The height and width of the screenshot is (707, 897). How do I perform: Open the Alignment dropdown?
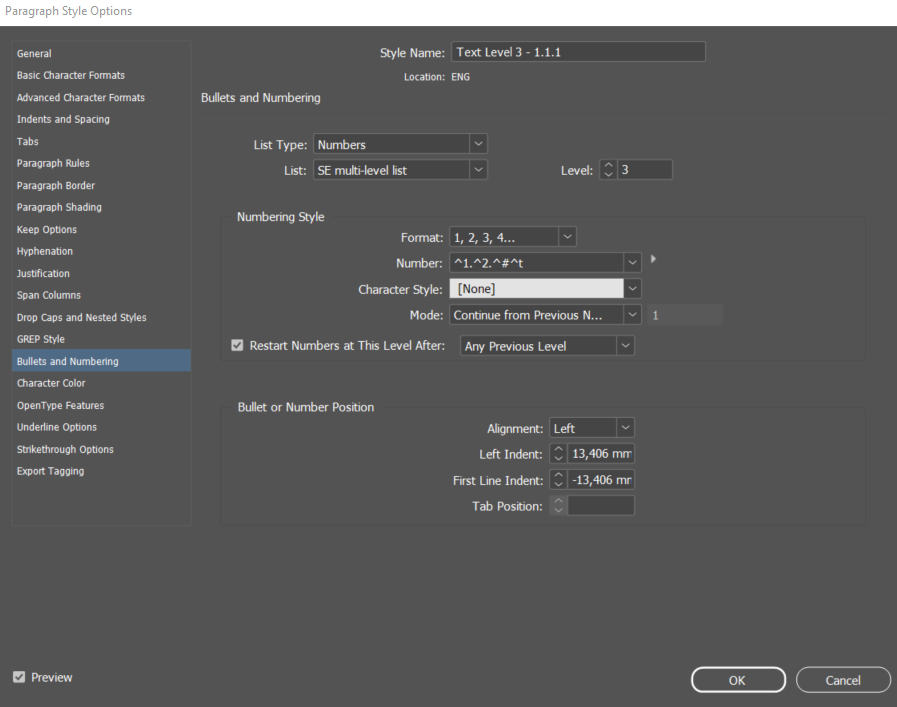(619, 427)
